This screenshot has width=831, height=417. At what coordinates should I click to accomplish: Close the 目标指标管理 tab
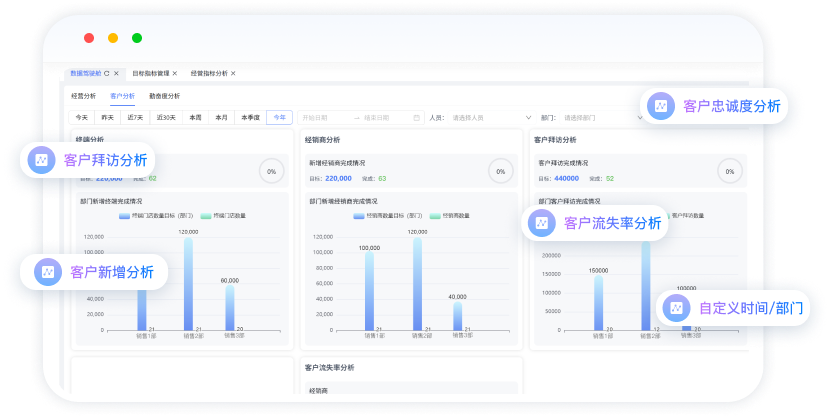pos(175,73)
